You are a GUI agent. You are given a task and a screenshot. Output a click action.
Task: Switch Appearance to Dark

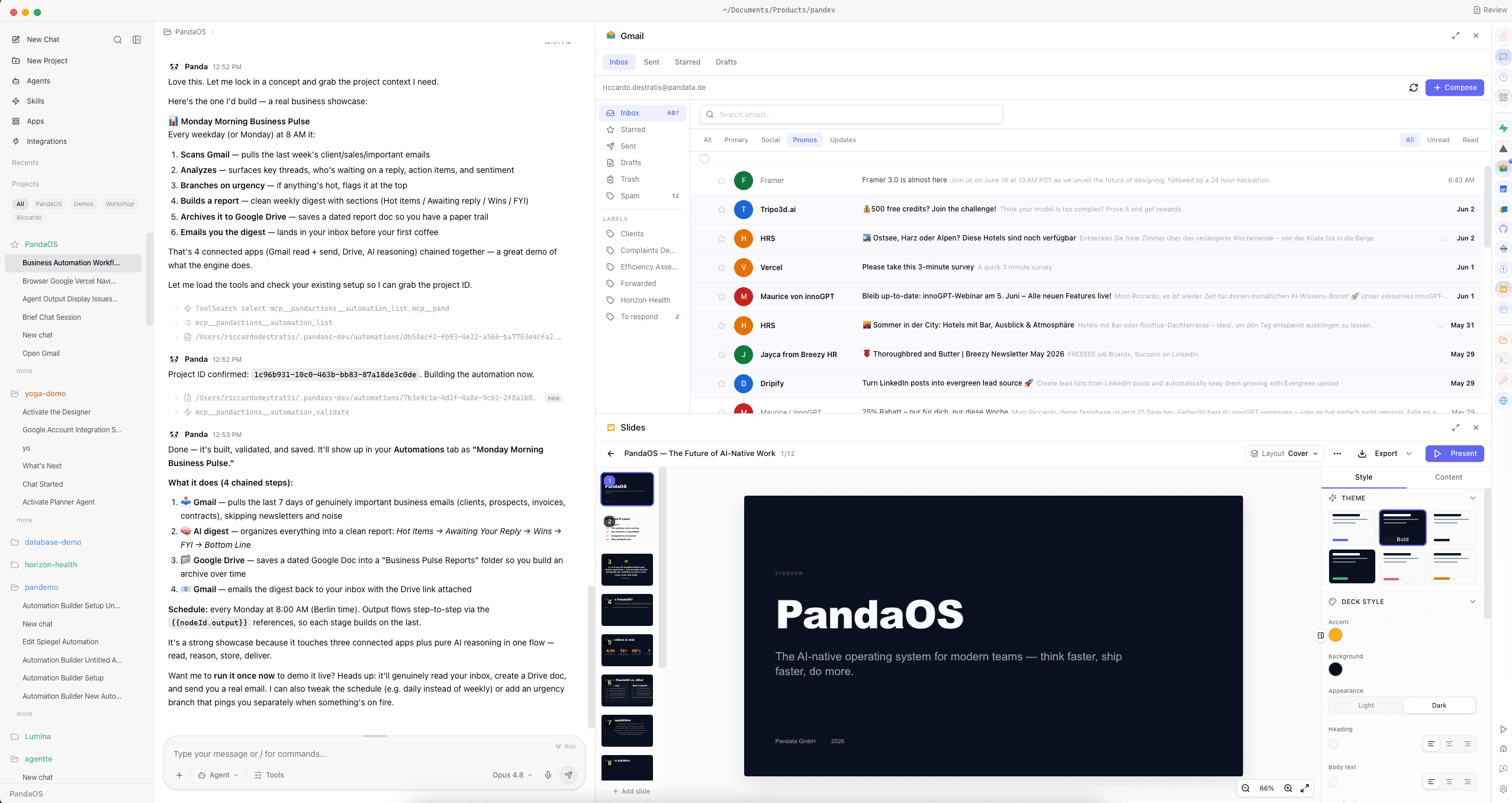coord(1439,706)
